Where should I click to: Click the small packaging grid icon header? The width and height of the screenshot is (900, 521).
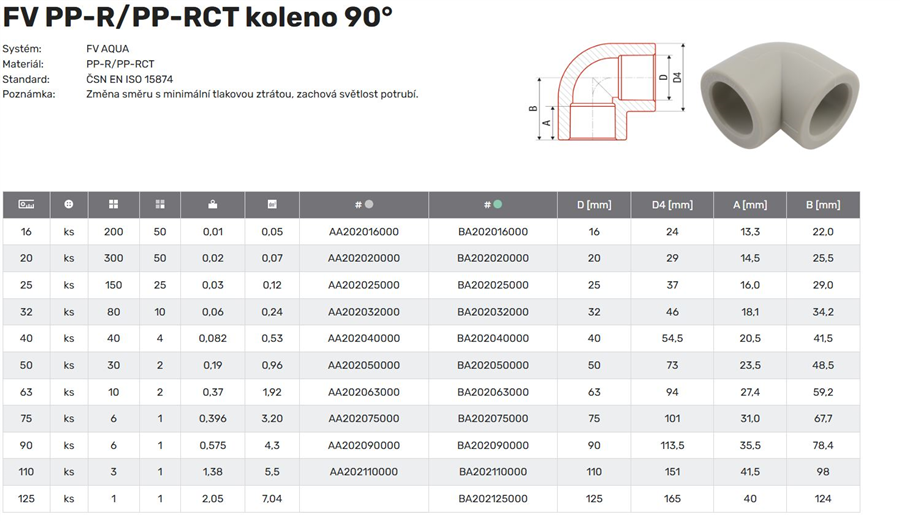point(160,204)
